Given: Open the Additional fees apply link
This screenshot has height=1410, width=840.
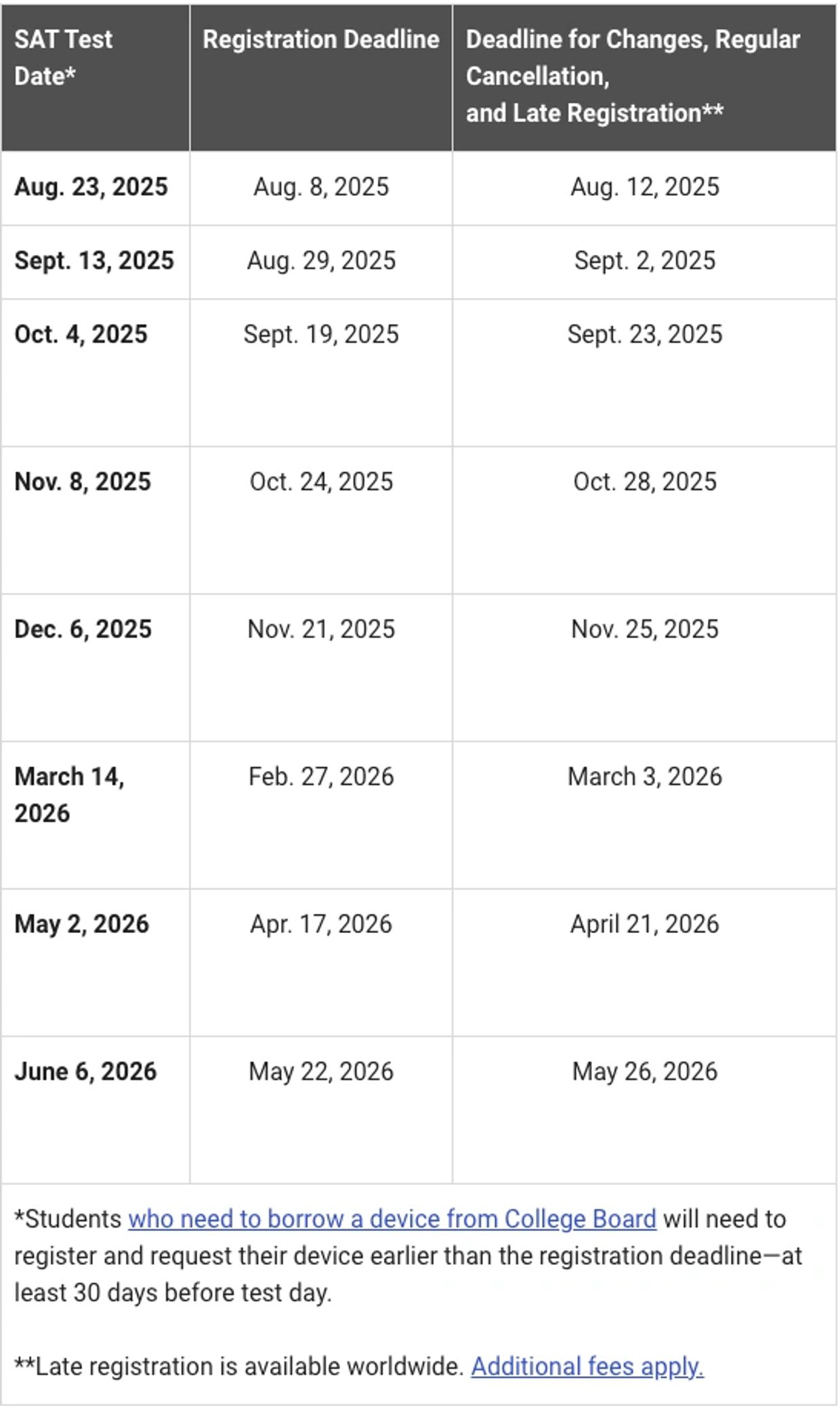Looking at the screenshot, I should [x=587, y=1366].
